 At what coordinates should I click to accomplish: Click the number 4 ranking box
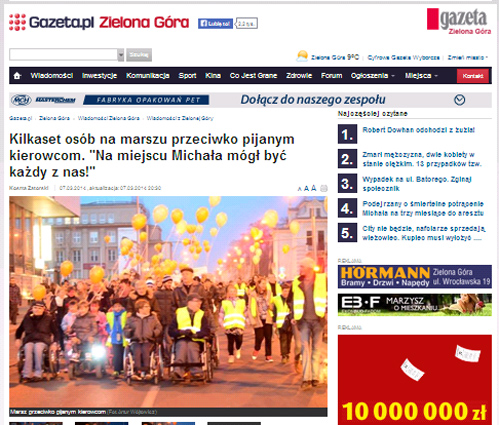pos(347,208)
